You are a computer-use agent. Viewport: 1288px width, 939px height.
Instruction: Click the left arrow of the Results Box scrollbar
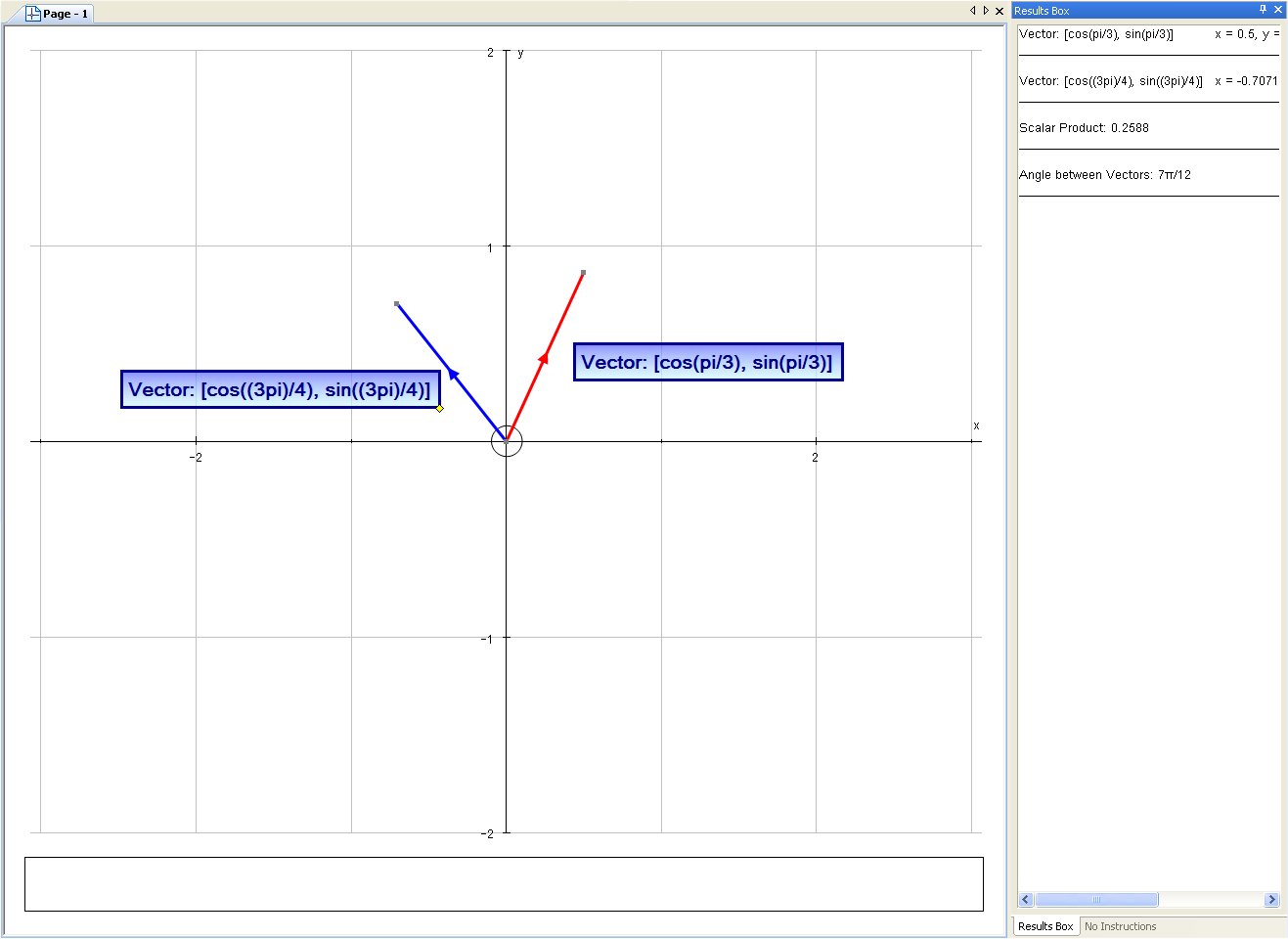[1024, 899]
